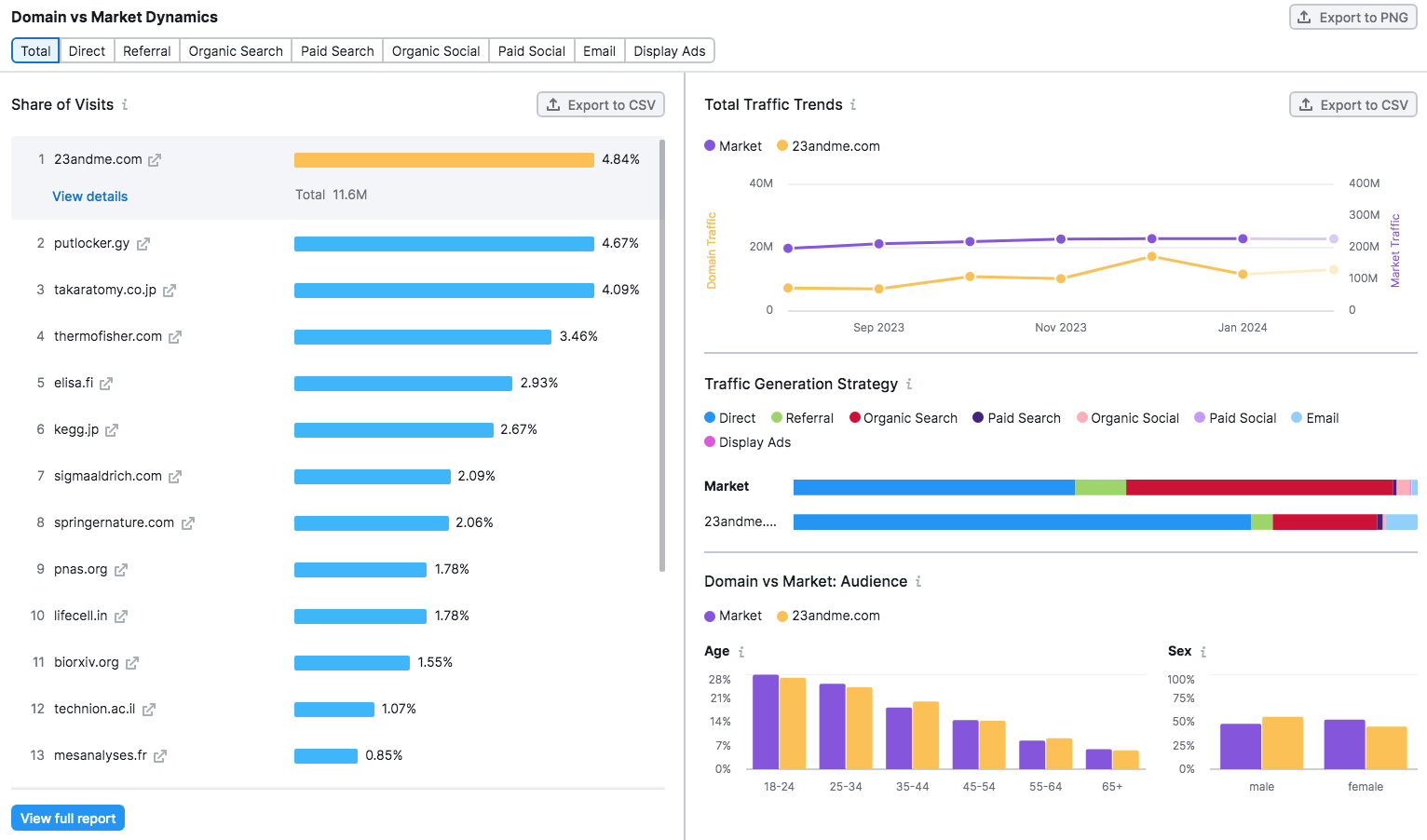This screenshot has width=1427, height=840.
Task: Toggle Email in strategy legend
Action: pyautogui.click(x=1315, y=418)
